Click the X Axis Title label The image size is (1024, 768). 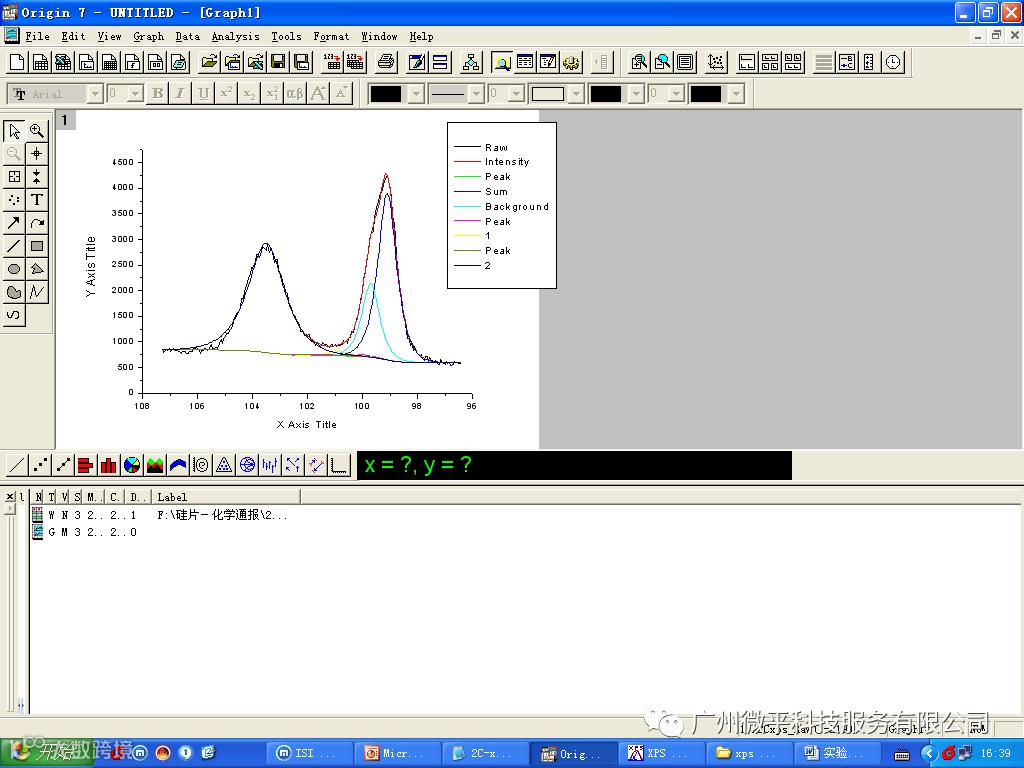306,424
